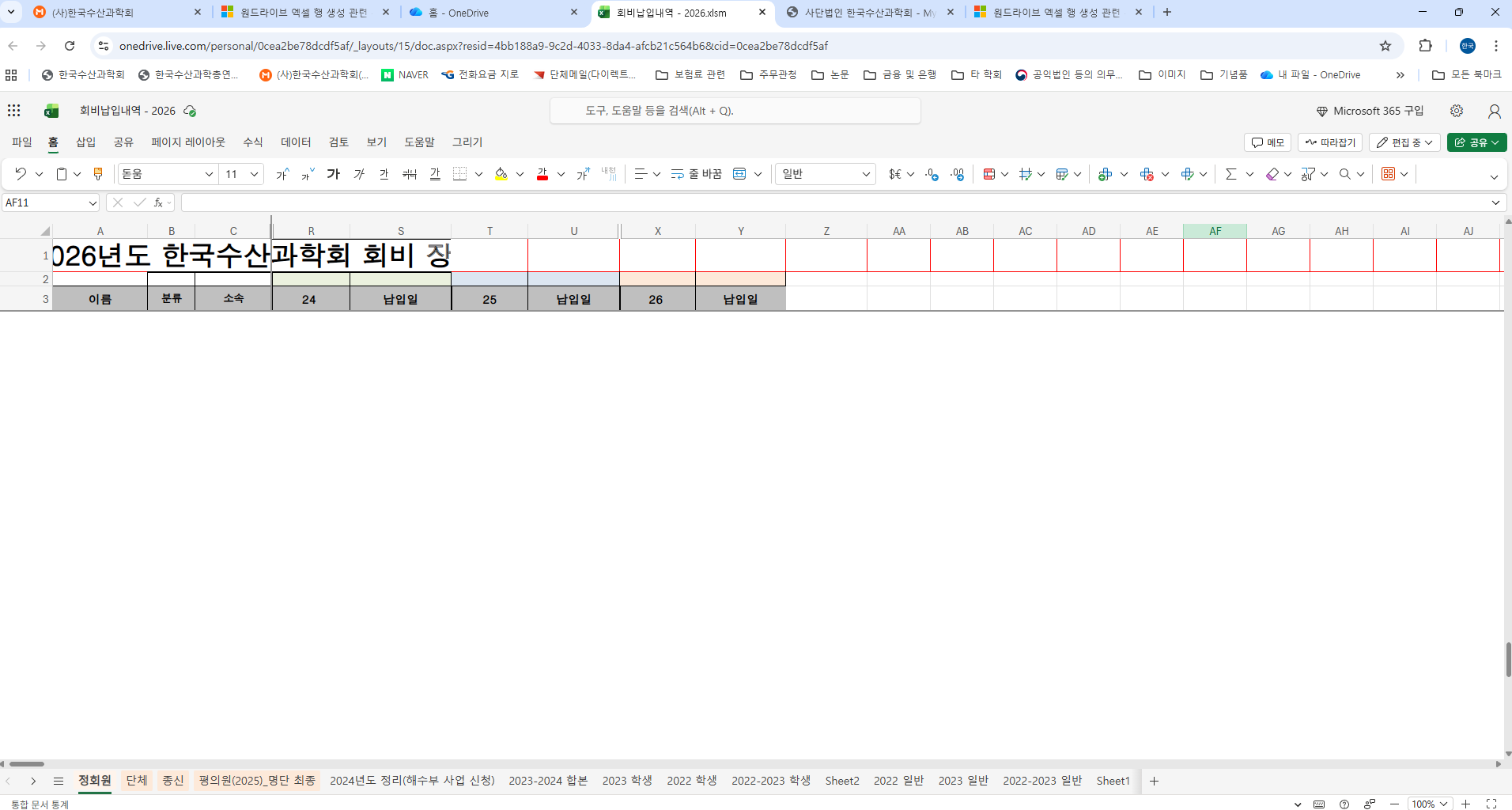This screenshot has height=810, width=1512.
Task: Toggle 줄 바꿈 wrap text
Action: point(697,174)
